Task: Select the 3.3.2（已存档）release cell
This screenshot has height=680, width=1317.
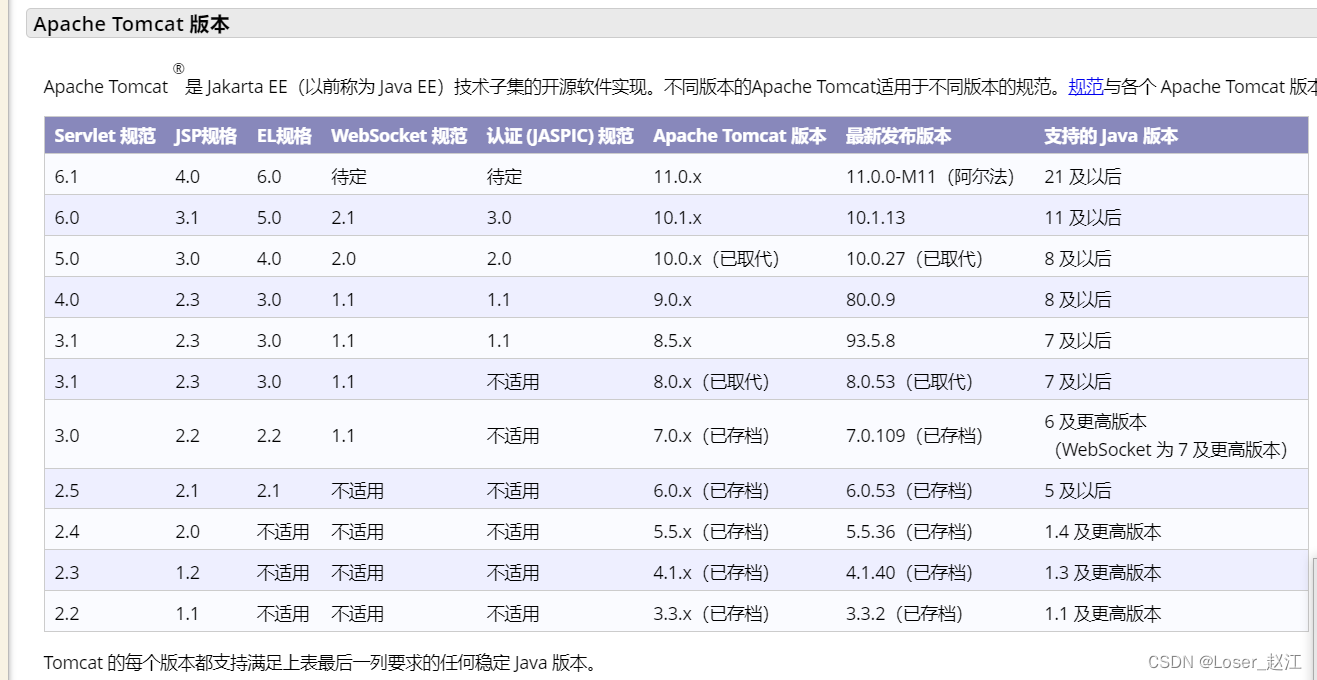Action: click(x=904, y=614)
